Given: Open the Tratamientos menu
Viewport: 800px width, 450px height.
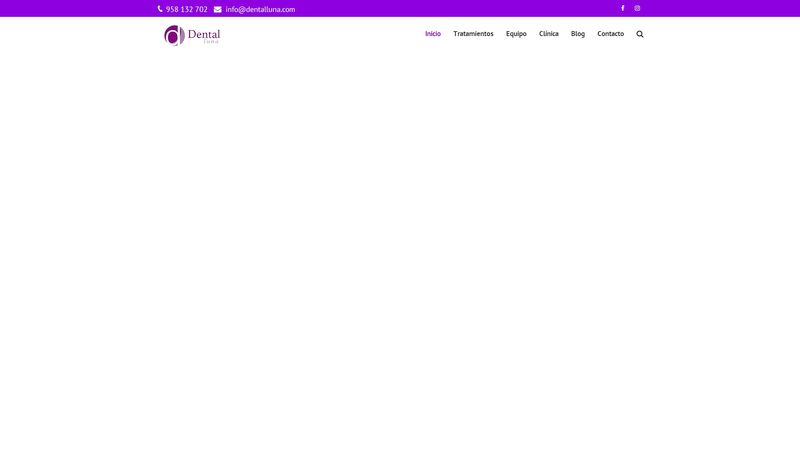Looking at the screenshot, I should tap(473, 34).
